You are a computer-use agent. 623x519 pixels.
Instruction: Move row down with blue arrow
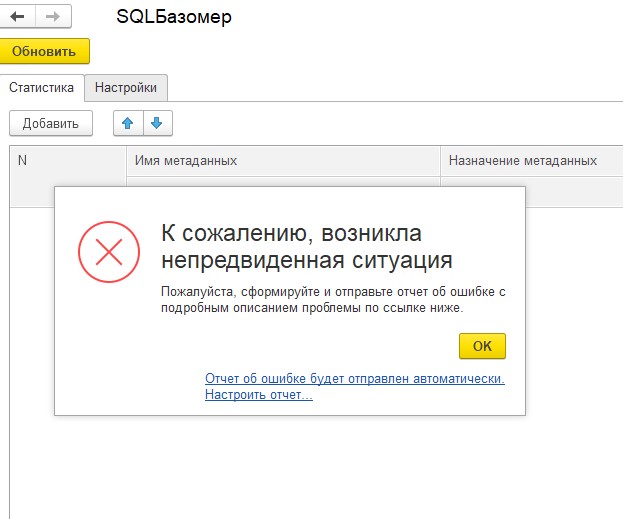pyautogui.click(x=157, y=123)
